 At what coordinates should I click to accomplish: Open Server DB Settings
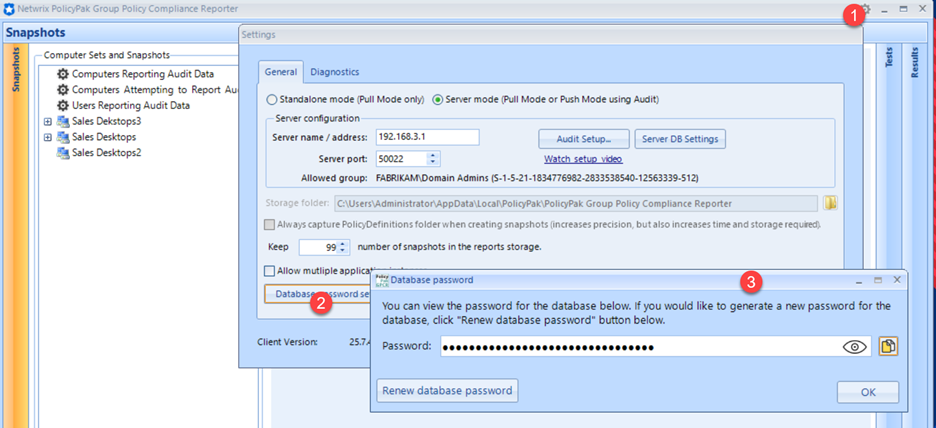pos(679,138)
